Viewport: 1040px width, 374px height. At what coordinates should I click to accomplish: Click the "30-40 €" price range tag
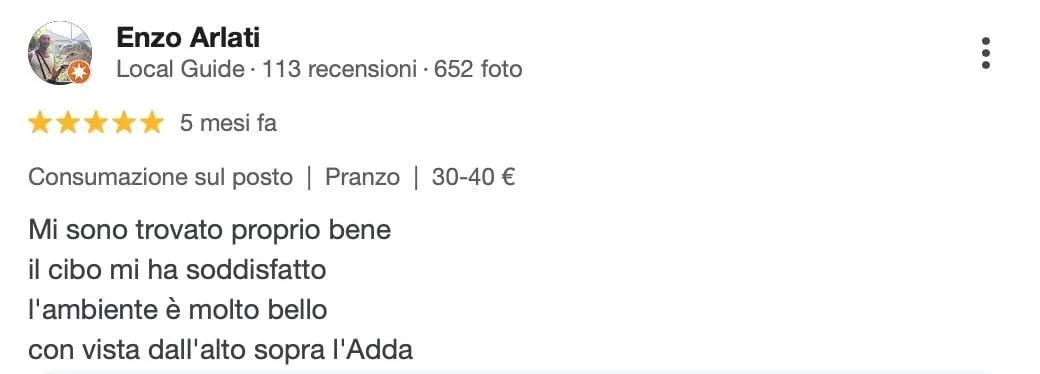pyautogui.click(x=474, y=178)
